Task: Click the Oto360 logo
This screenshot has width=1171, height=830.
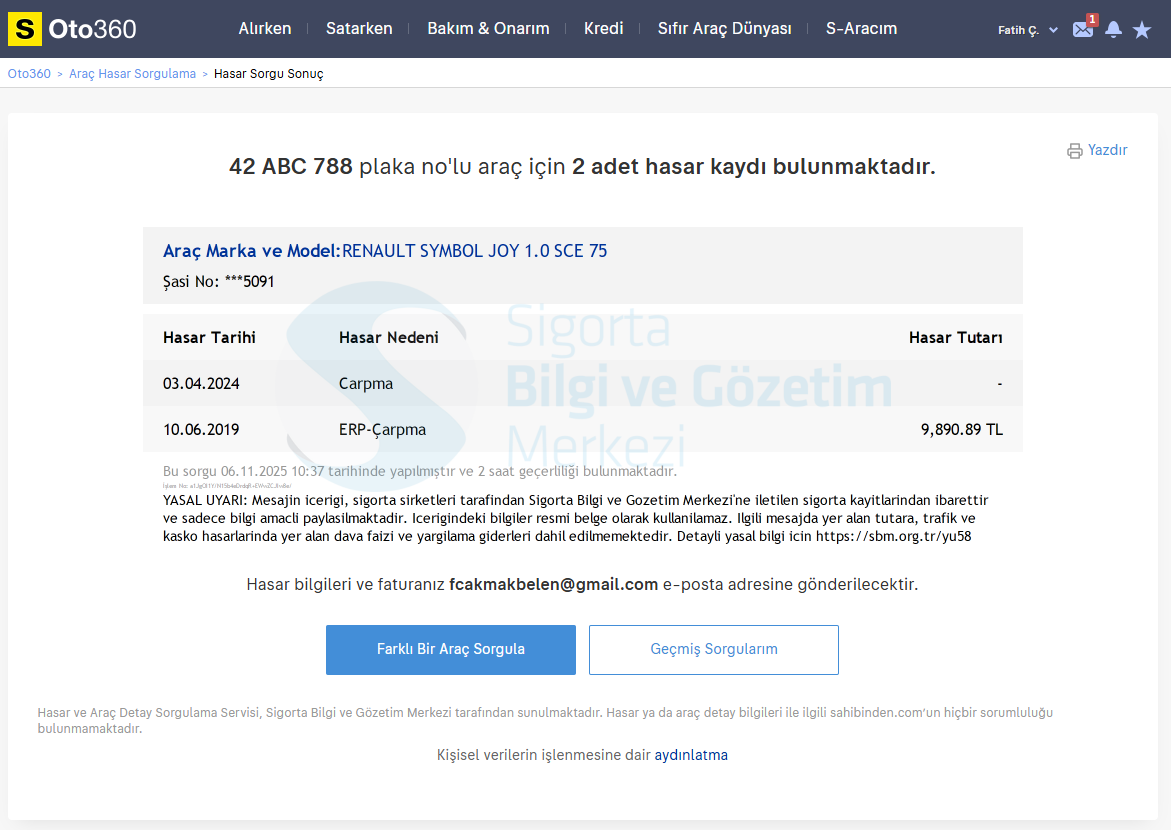Action: click(72, 29)
